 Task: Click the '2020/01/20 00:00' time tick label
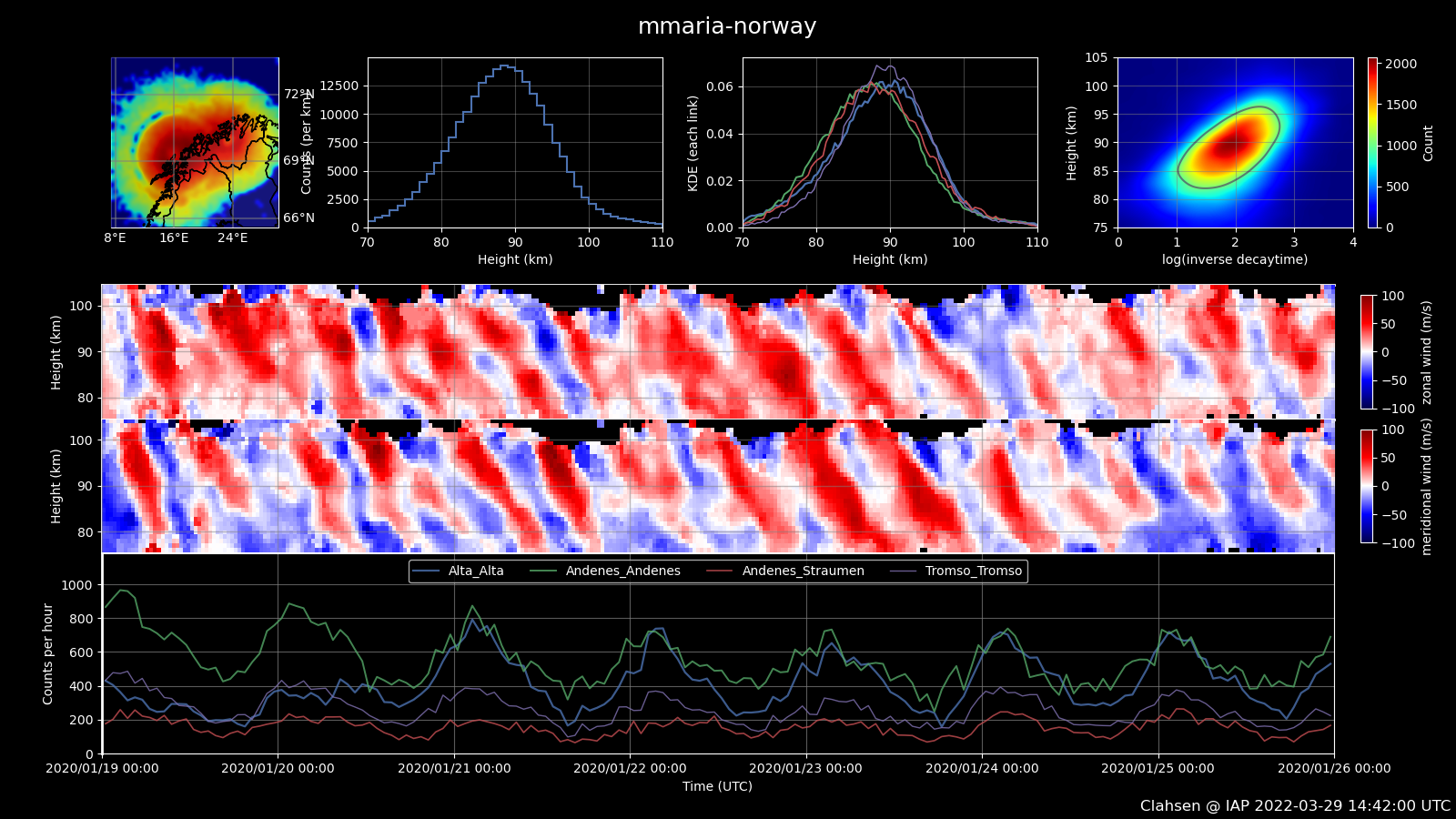[x=278, y=768]
